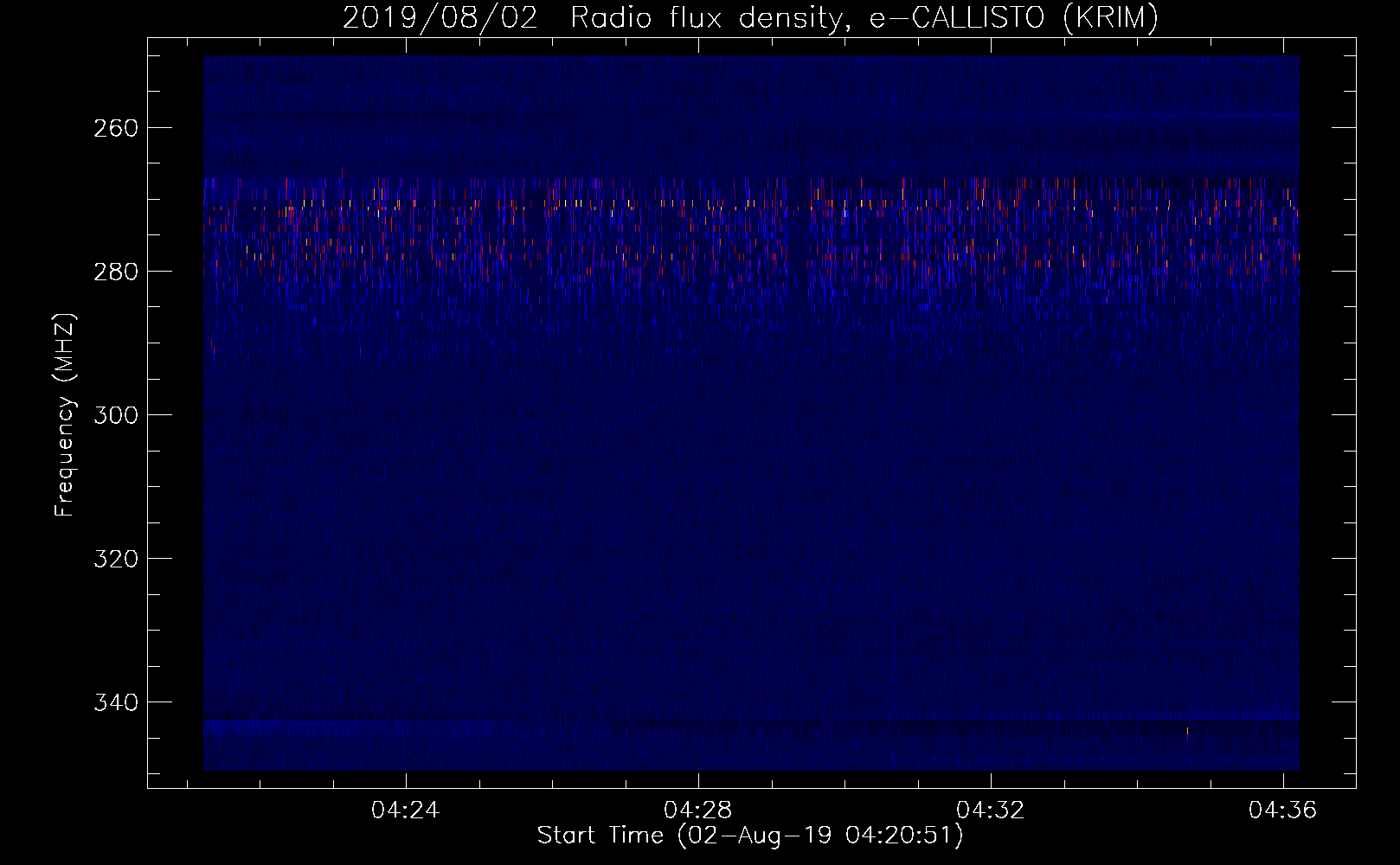The height and width of the screenshot is (865, 1400).
Task: Click the 'Start Time (02-Aug-19 04:20:51)' axis label
Action: click(x=750, y=836)
